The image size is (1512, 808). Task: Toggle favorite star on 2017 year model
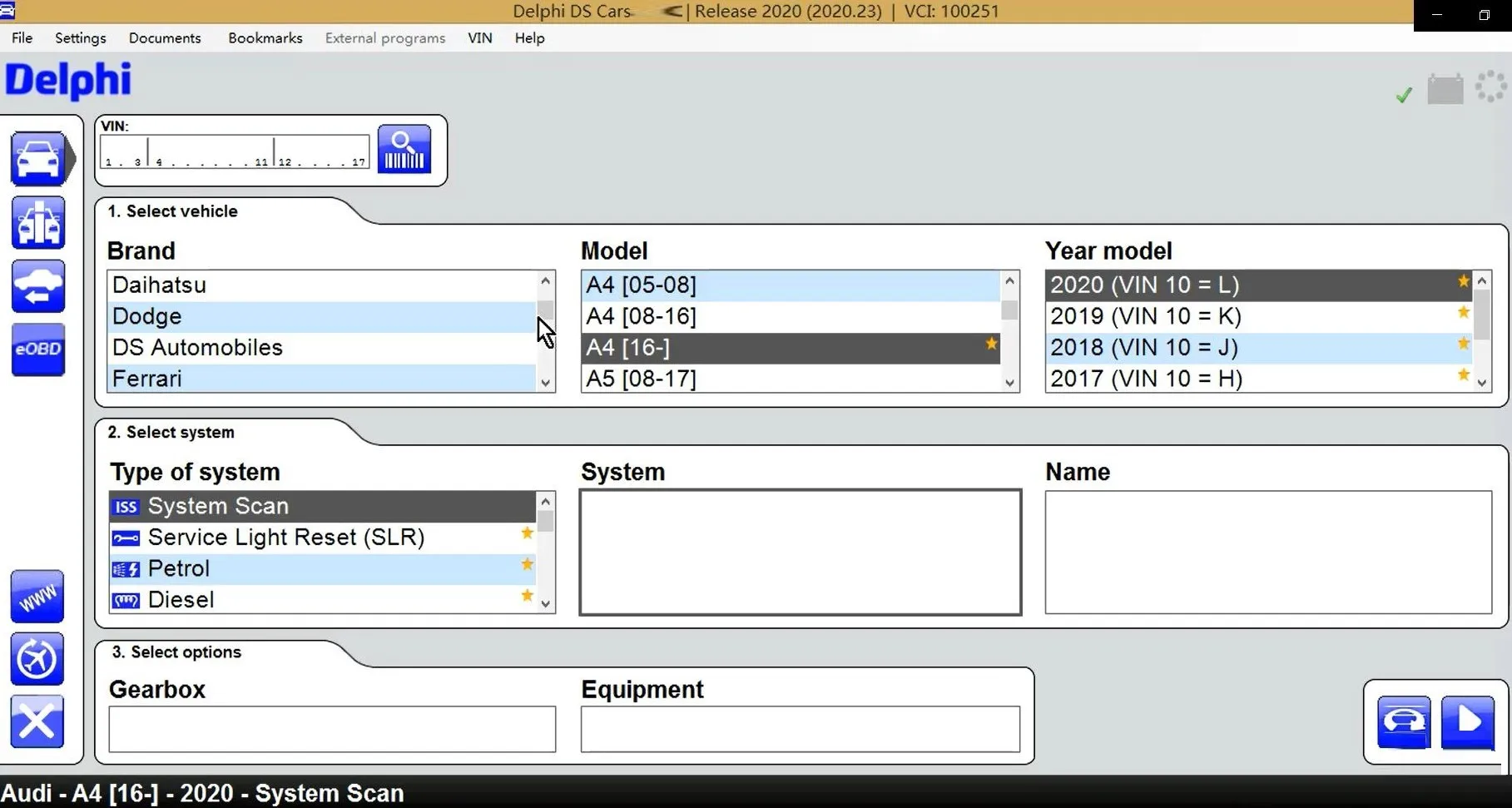(1464, 375)
